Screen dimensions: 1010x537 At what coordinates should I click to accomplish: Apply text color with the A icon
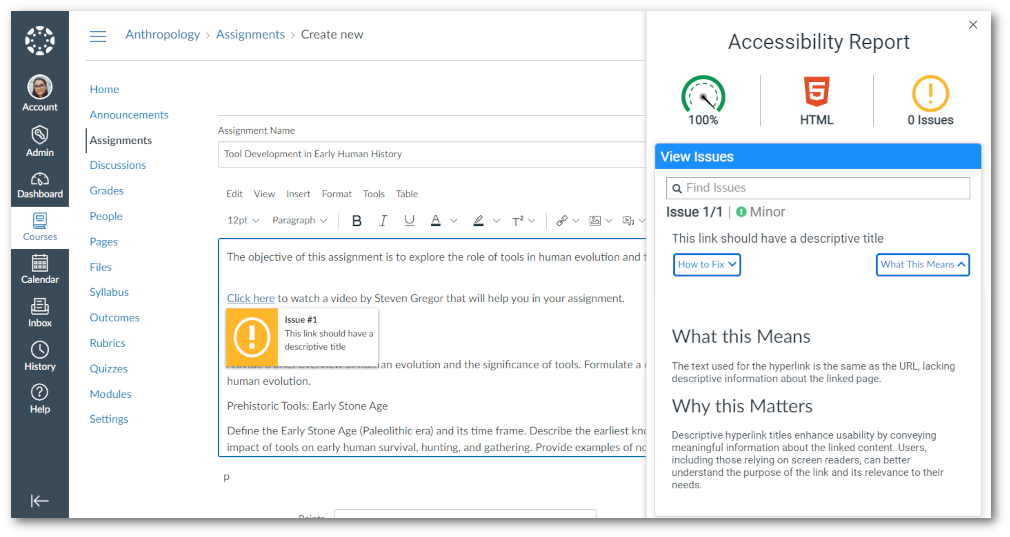click(435, 221)
